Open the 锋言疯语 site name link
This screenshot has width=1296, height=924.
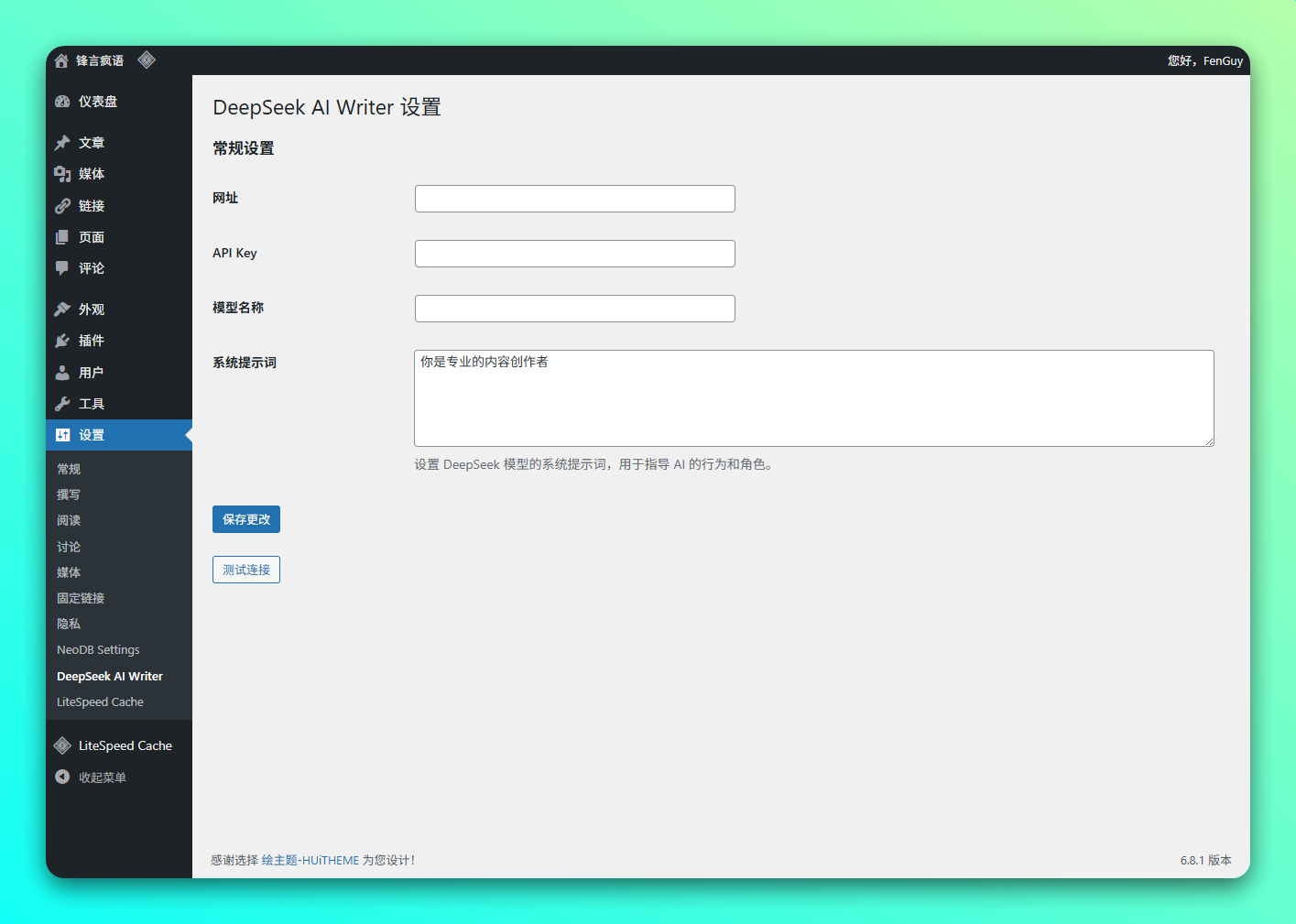point(100,60)
